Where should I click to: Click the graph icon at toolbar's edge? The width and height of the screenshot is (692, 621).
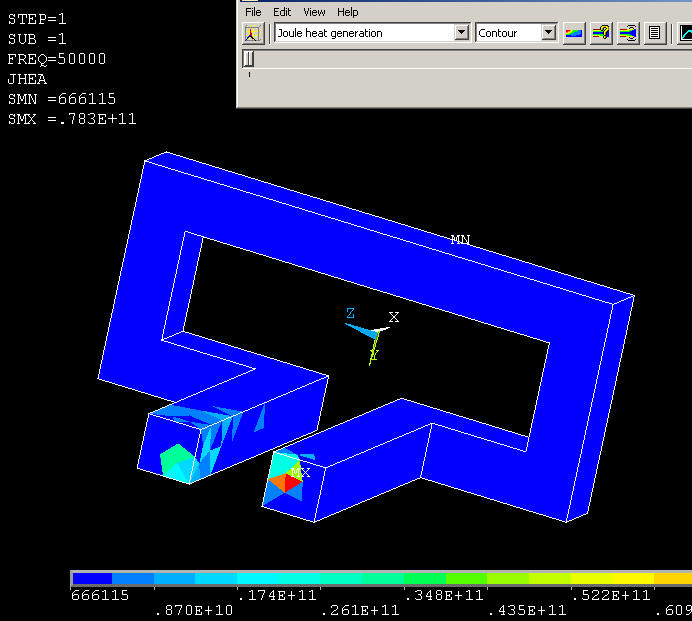pos(684,33)
